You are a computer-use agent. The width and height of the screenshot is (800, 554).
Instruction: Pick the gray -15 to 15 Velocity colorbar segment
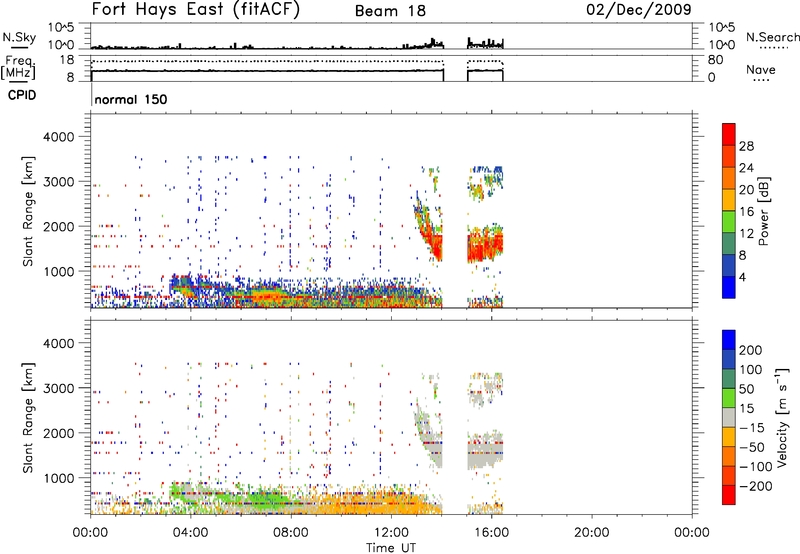[x=729, y=417]
